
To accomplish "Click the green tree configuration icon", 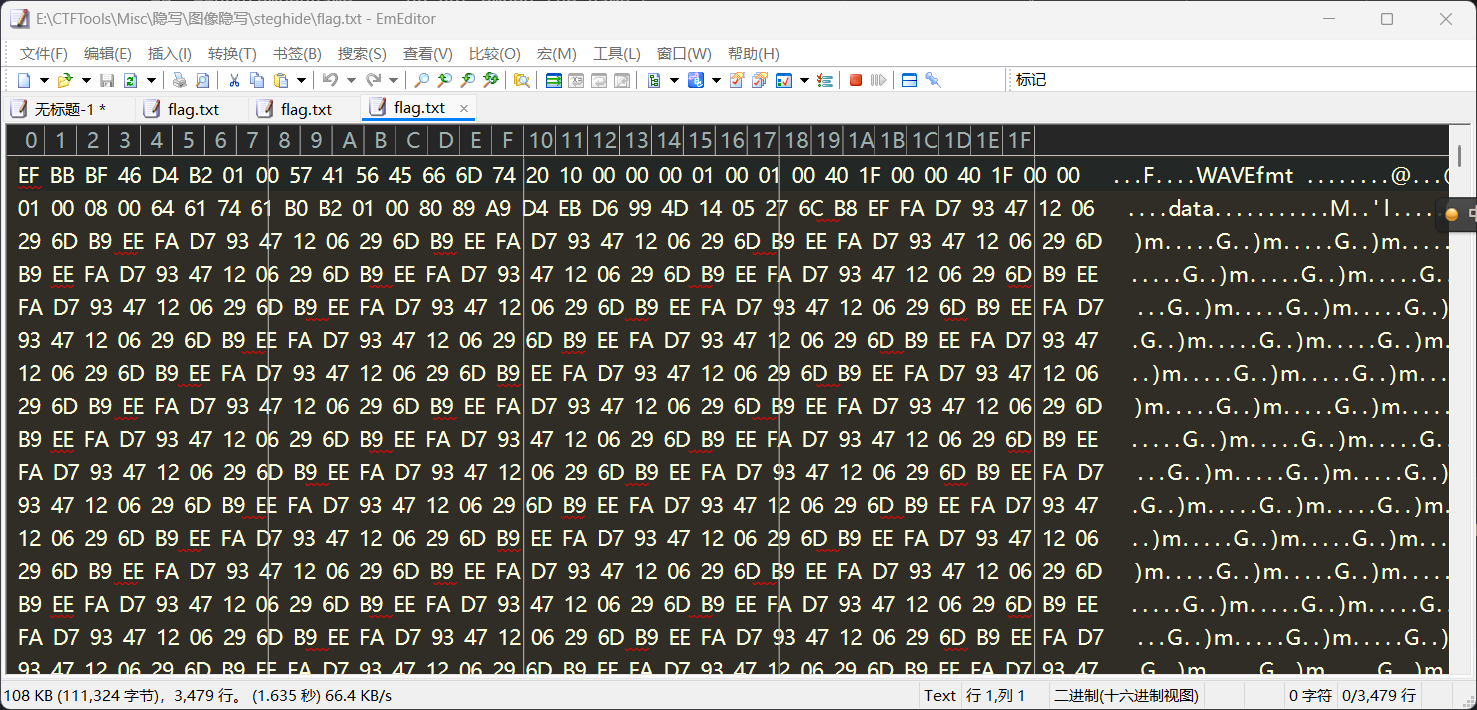I will [654, 80].
